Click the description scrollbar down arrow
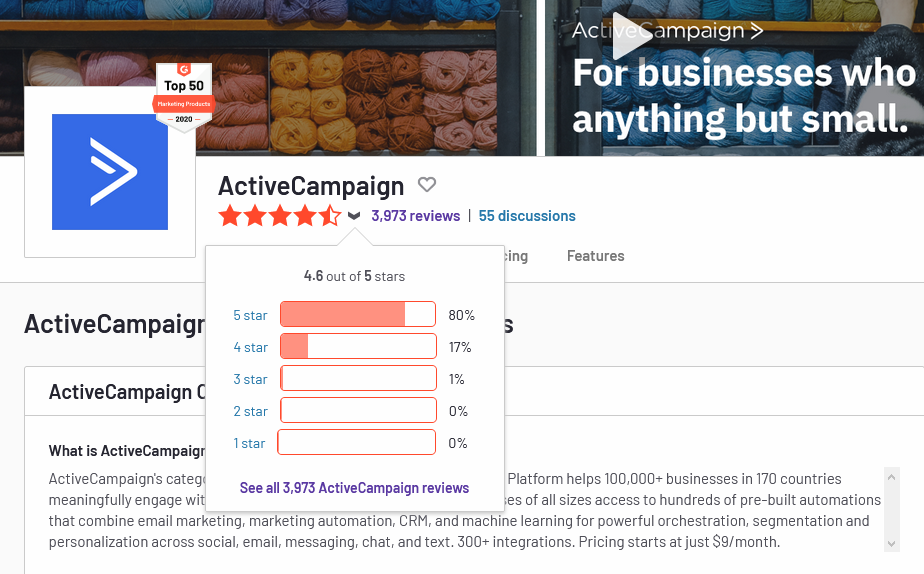Viewport: 924px width, 574px height. (x=892, y=543)
